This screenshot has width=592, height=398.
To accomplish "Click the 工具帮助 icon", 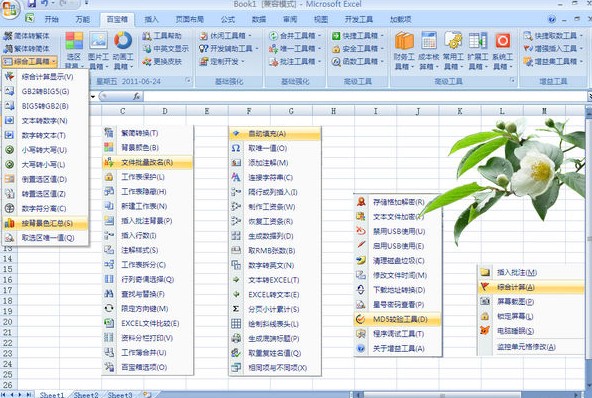I will 146,36.
